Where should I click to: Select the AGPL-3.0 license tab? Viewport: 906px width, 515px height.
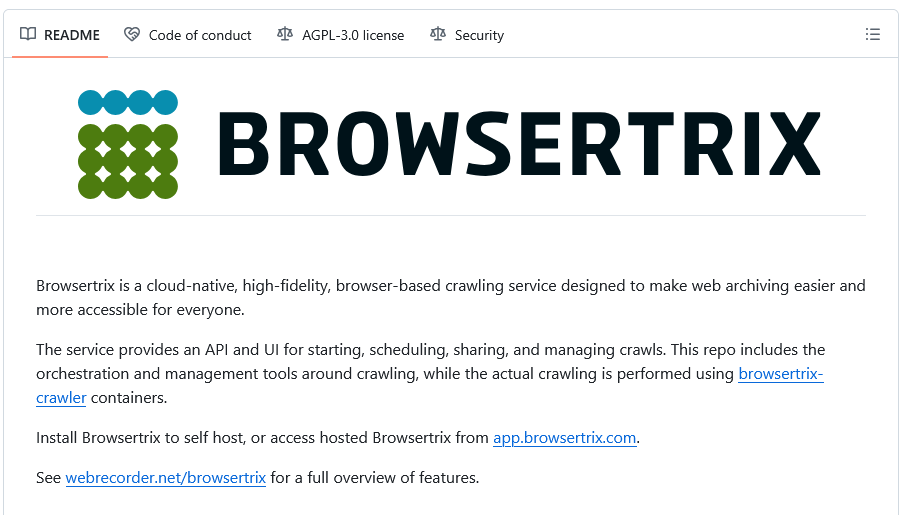point(353,35)
